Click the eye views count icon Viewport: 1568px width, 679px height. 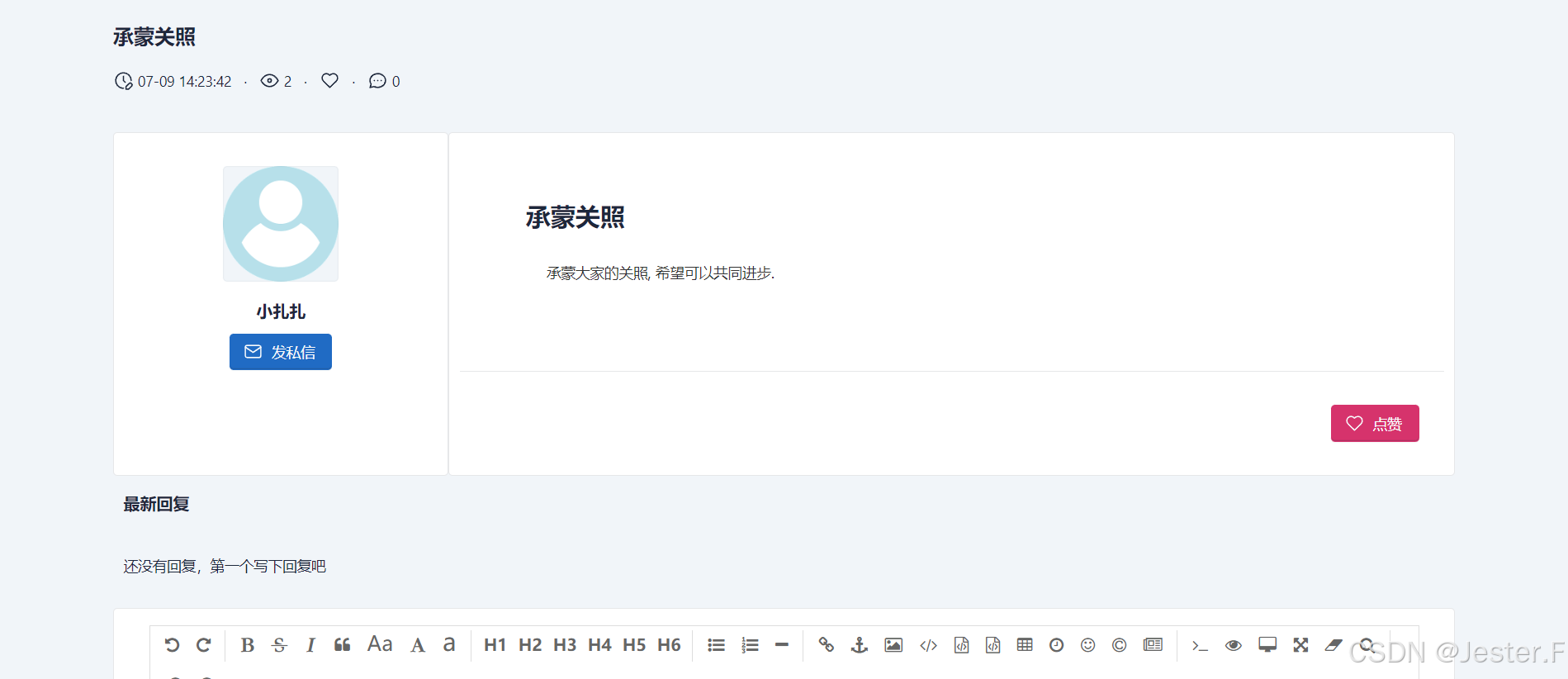tap(269, 81)
